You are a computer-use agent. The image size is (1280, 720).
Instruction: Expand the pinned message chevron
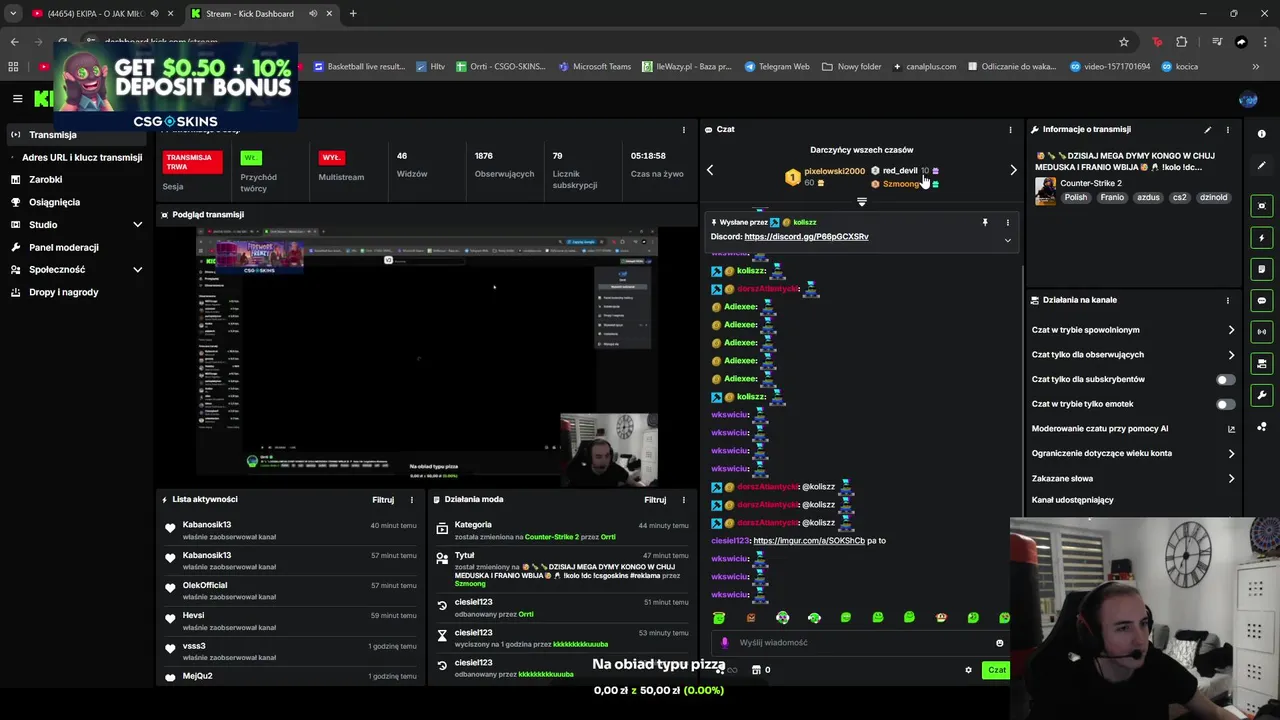1008,240
